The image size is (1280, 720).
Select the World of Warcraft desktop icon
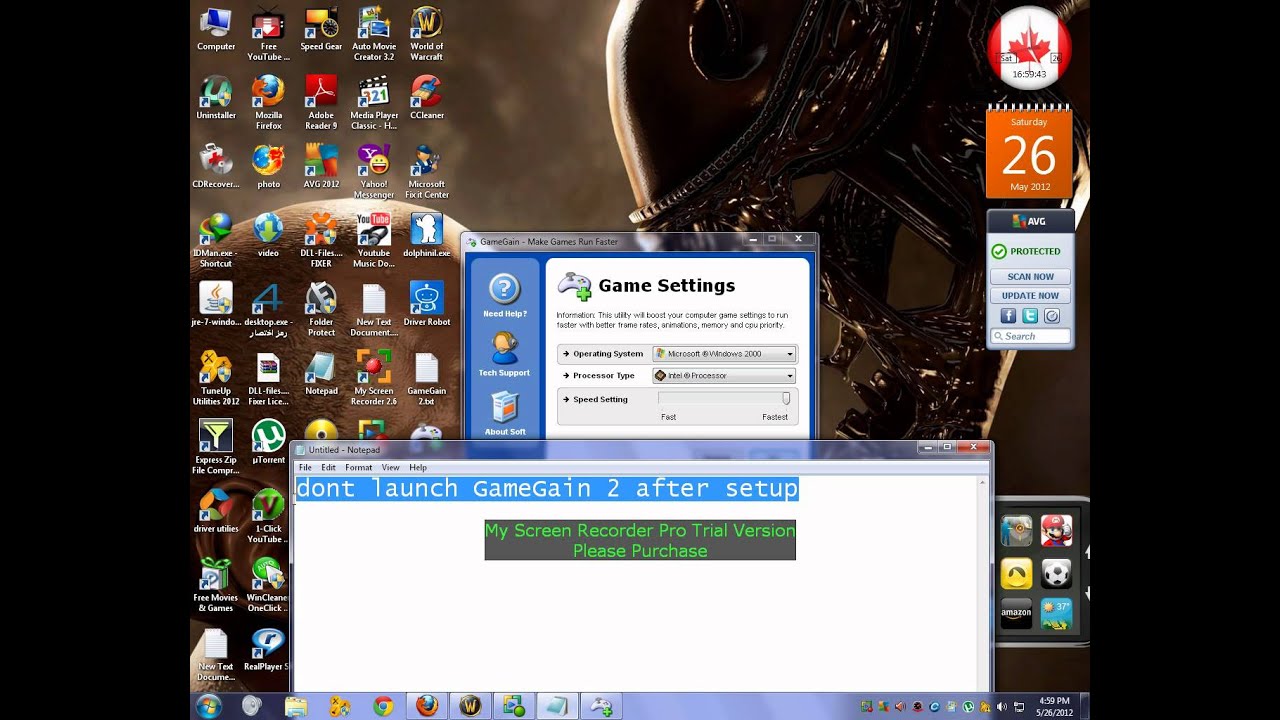point(427,34)
